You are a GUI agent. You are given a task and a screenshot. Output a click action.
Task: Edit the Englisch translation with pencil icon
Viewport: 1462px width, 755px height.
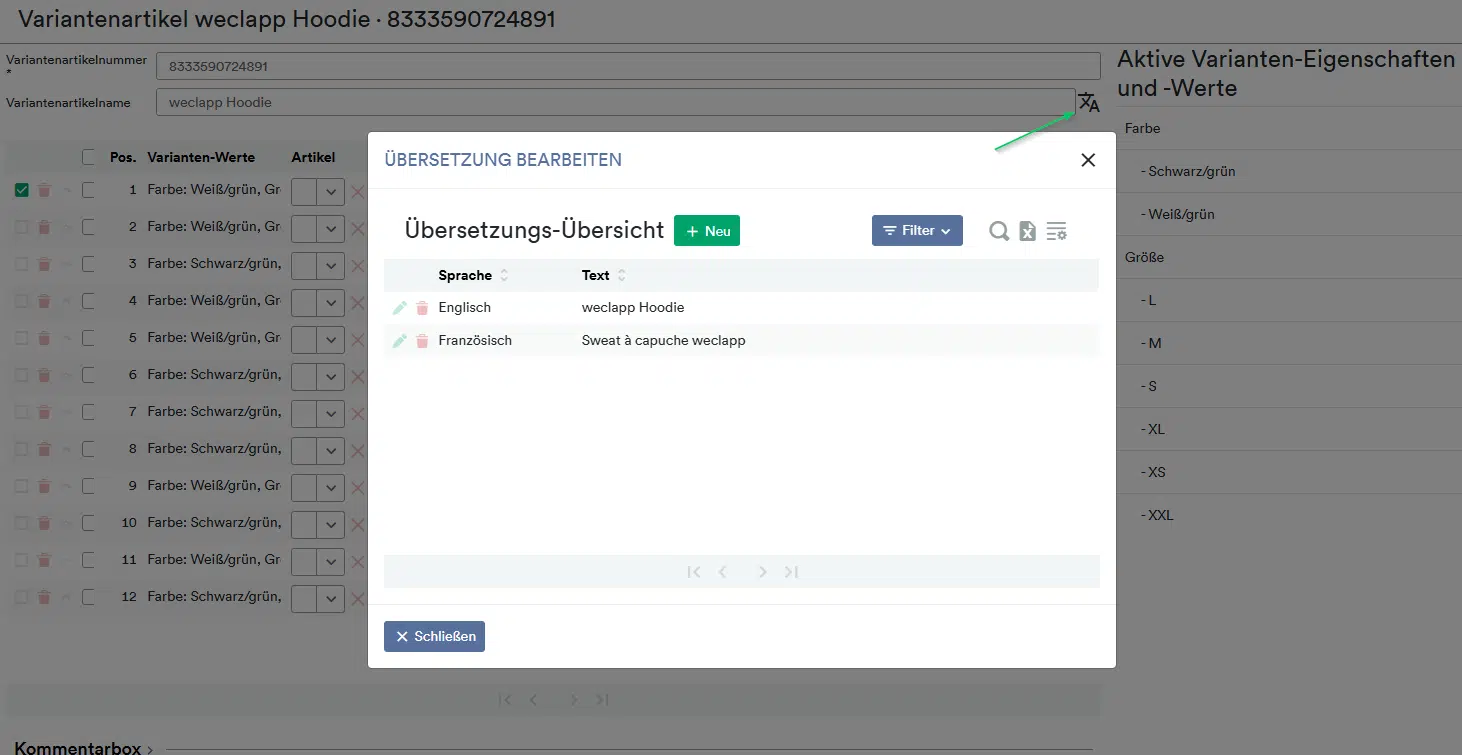(400, 308)
